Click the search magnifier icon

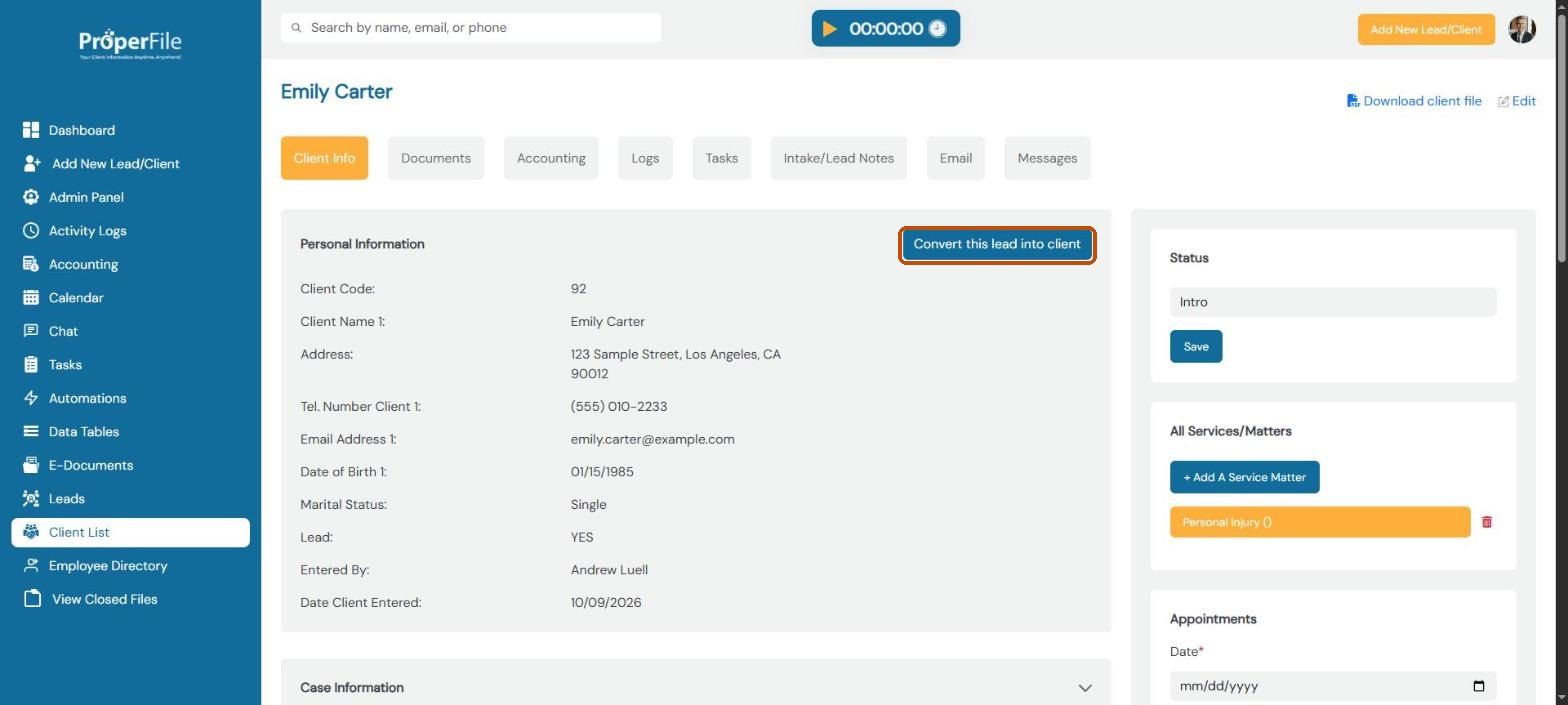(296, 28)
